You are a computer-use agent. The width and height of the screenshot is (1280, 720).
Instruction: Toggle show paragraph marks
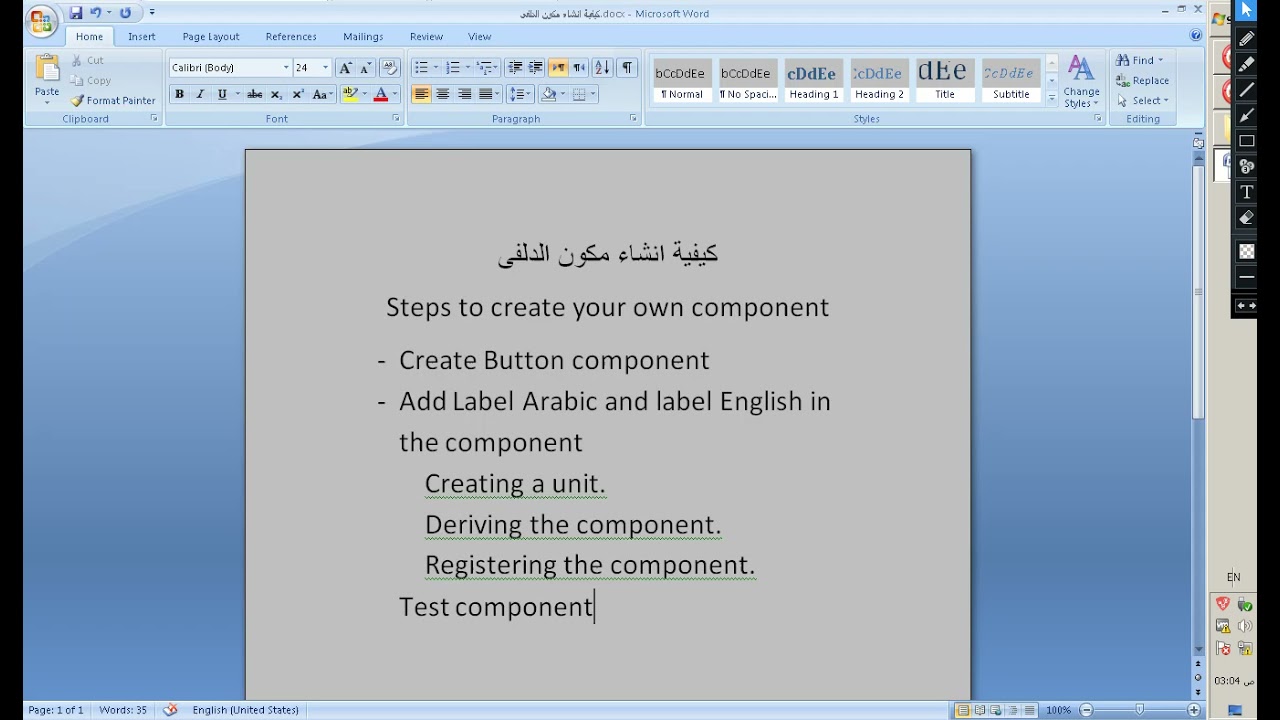(x=627, y=68)
